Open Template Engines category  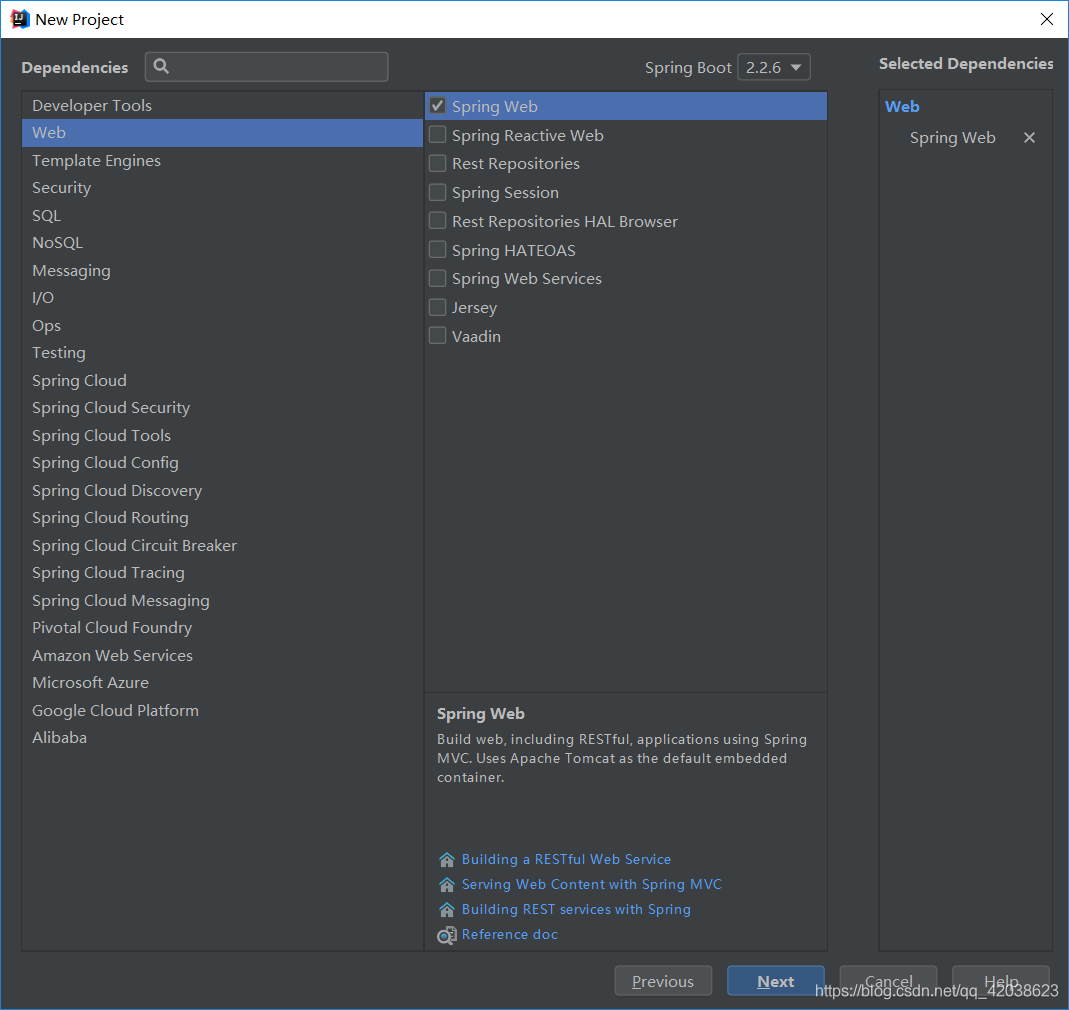pos(222,160)
